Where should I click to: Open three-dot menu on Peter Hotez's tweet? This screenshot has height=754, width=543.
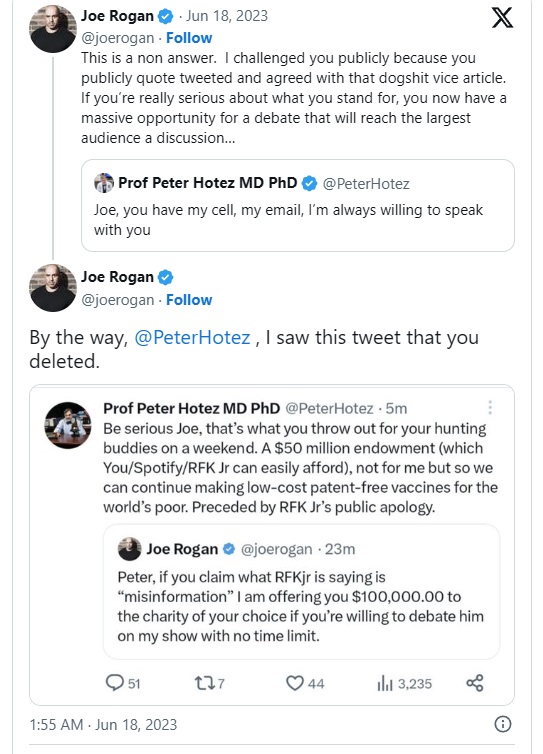tap(490, 407)
